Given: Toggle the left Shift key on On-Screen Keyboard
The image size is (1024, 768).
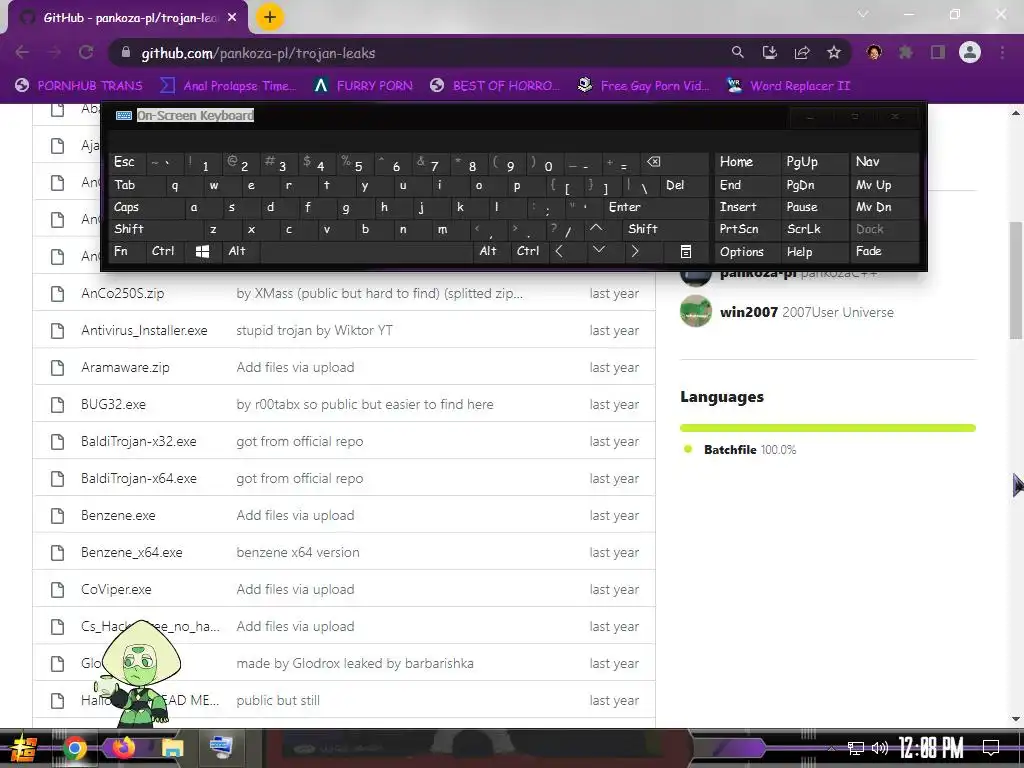Looking at the screenshot, I should coord(155,229).
